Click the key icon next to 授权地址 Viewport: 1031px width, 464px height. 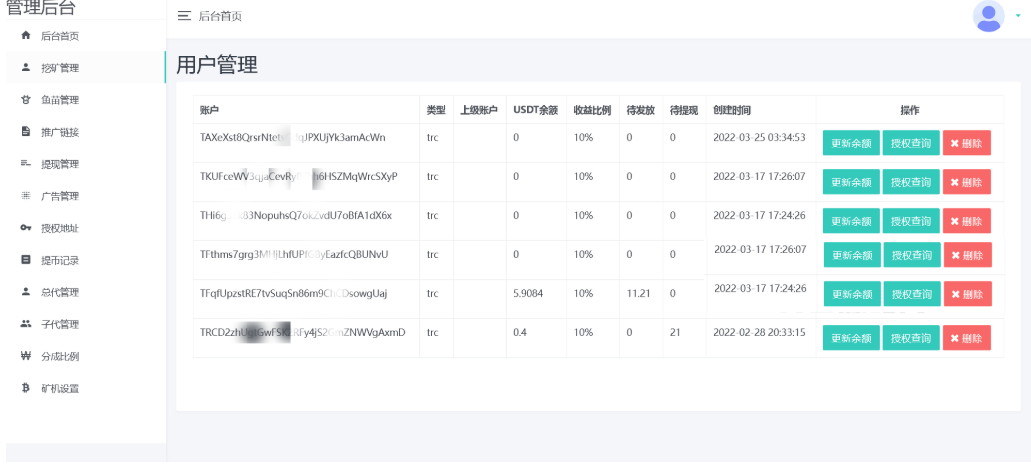(x=26, y=227)
